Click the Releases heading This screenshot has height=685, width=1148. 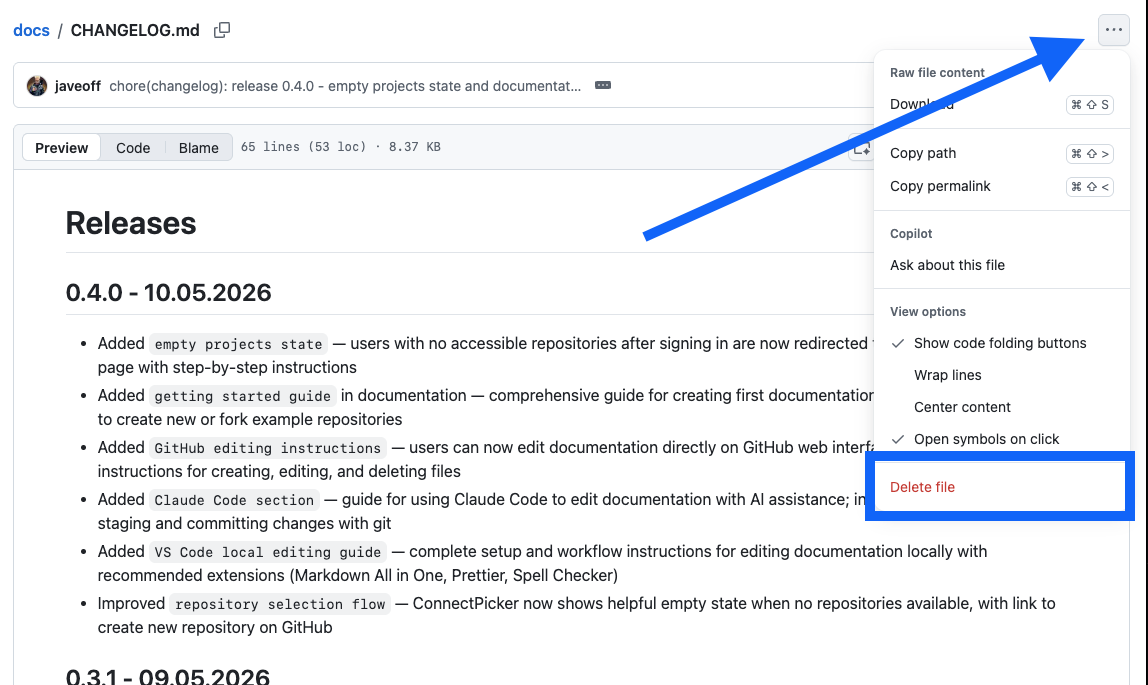pyautogui.click(x=131, y=223)
